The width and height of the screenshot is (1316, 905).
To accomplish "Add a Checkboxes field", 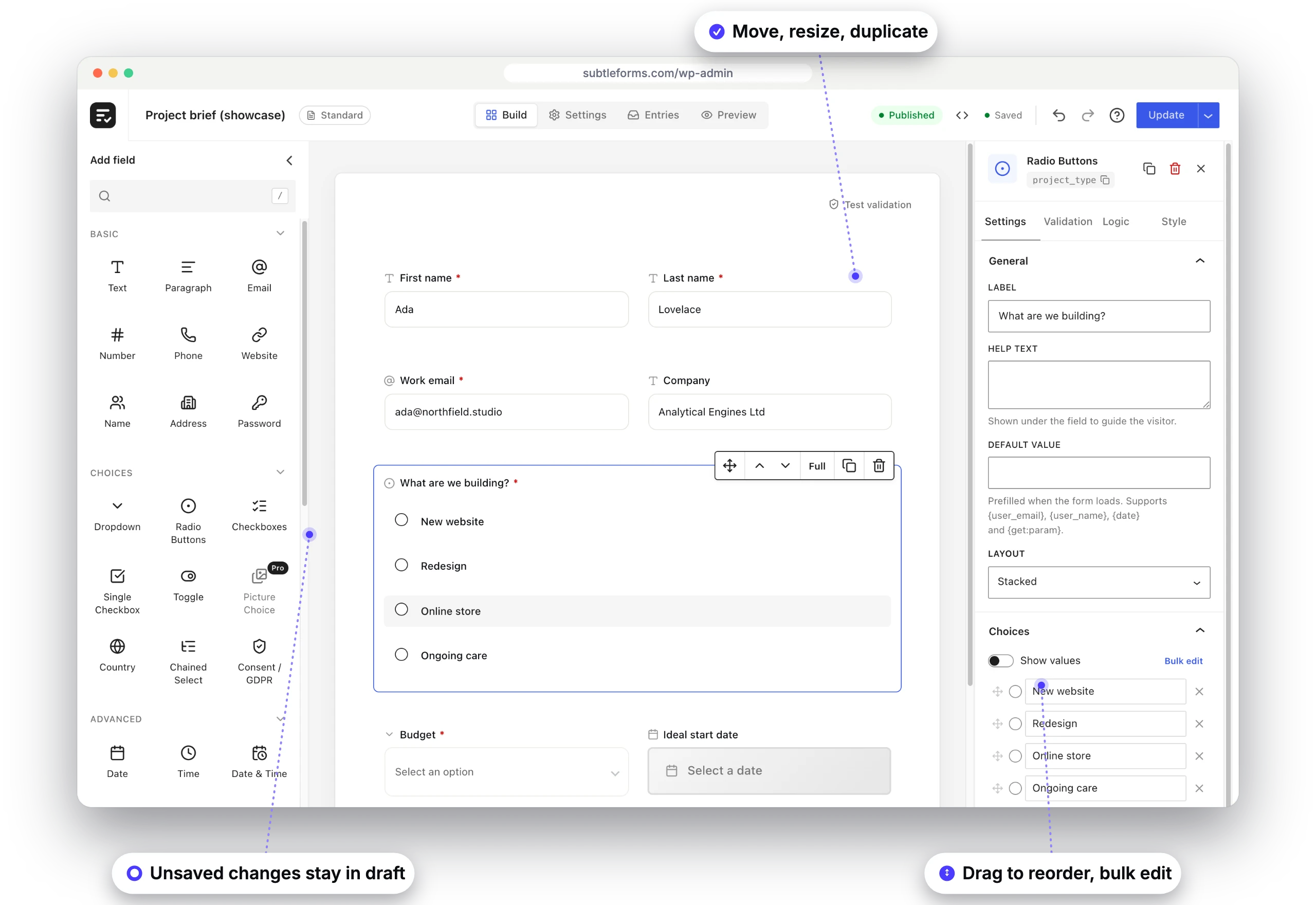I will pos(259,515).
